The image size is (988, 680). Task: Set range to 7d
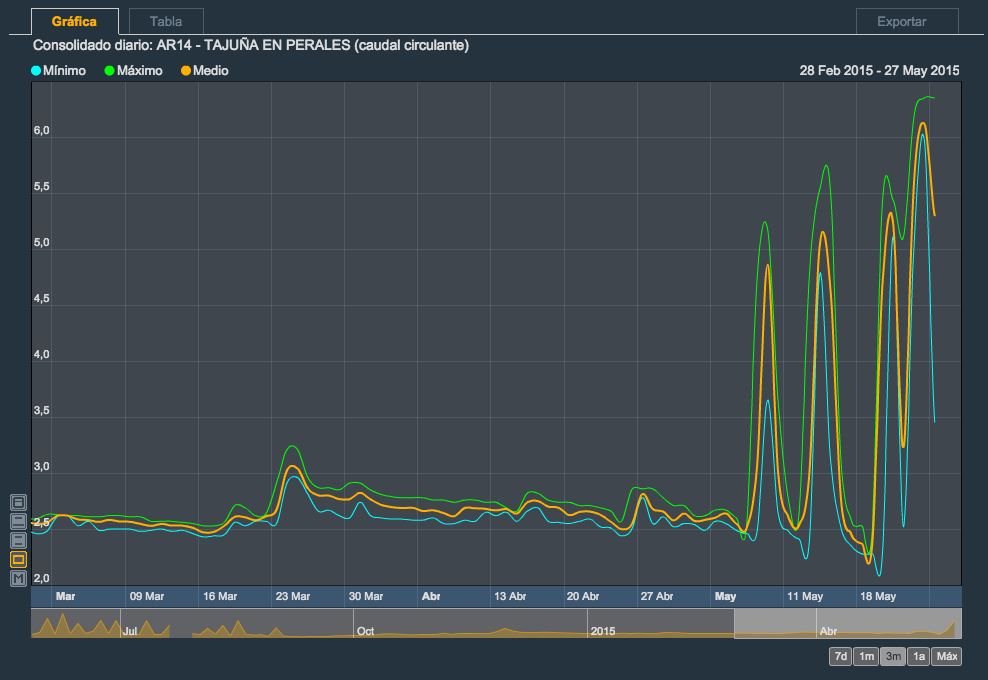coord(841,657)
